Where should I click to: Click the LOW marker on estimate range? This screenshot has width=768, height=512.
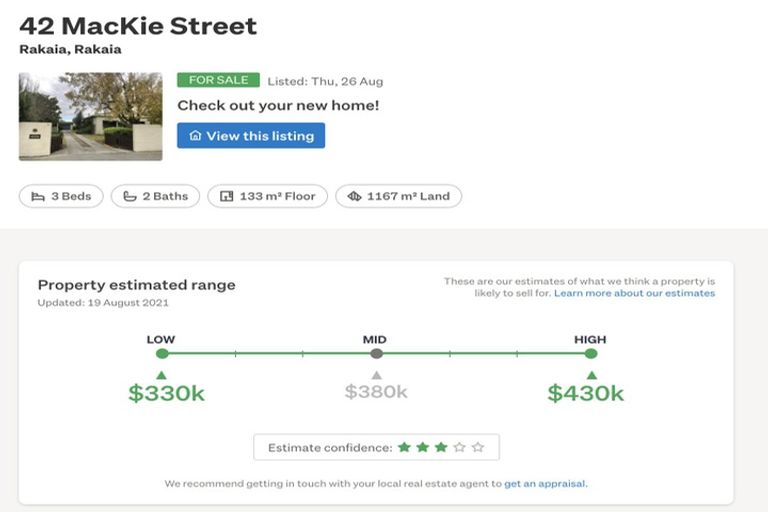click(x=162, y=353)
